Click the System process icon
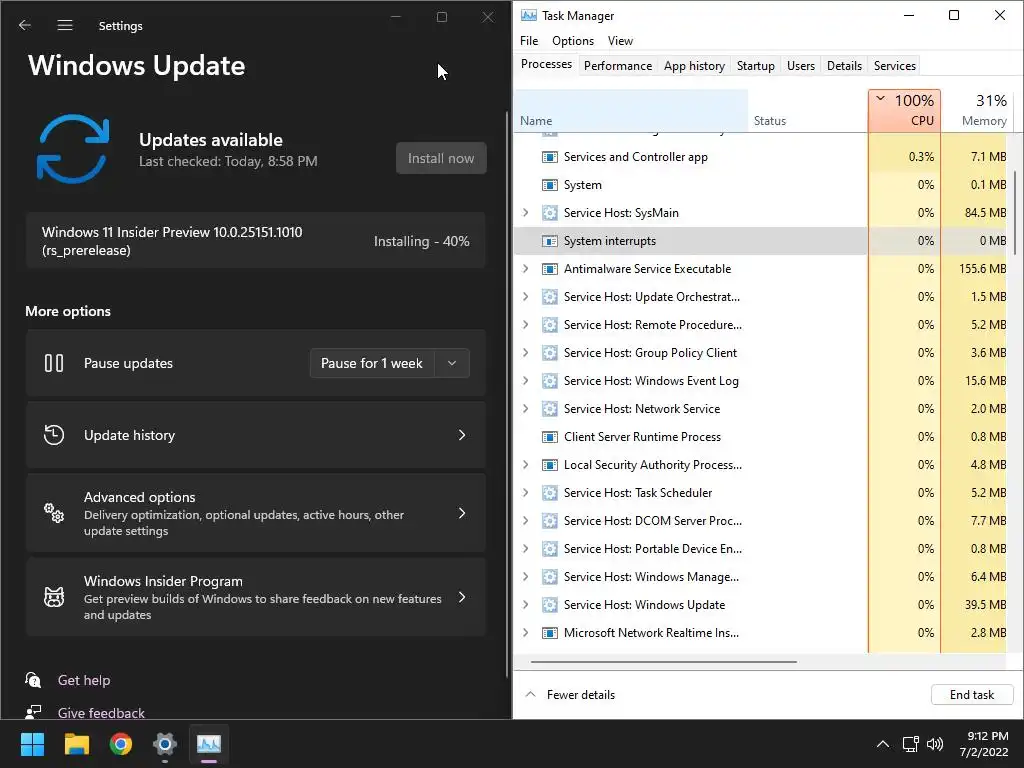This screenshot has height=768, width=1024. click(x=550, y=185)
